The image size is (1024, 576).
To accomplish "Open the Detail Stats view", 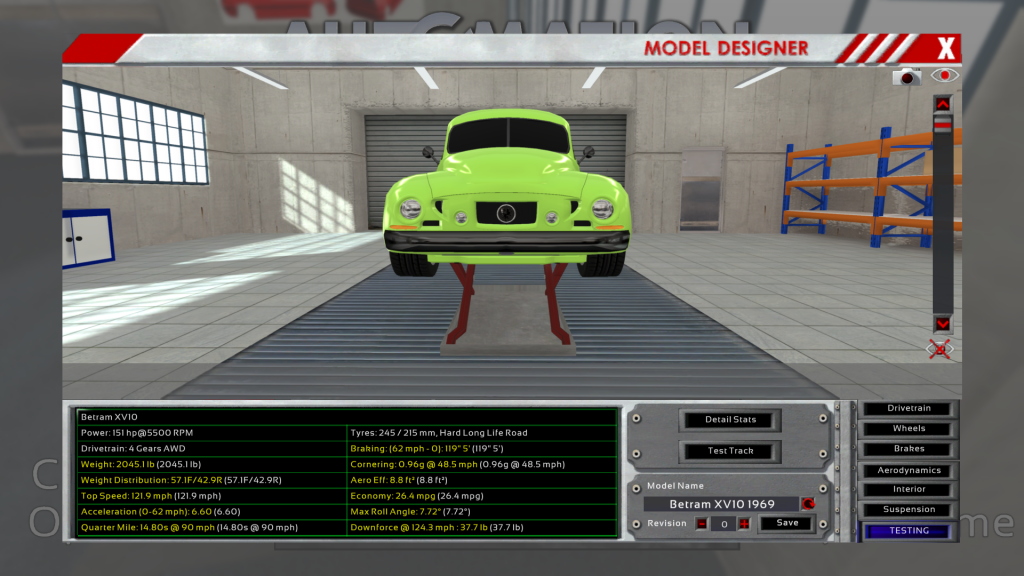I will (731, 419).
